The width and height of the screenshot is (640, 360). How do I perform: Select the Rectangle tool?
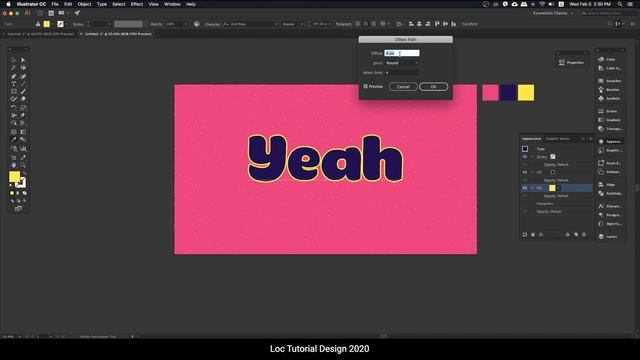[13, 91]
